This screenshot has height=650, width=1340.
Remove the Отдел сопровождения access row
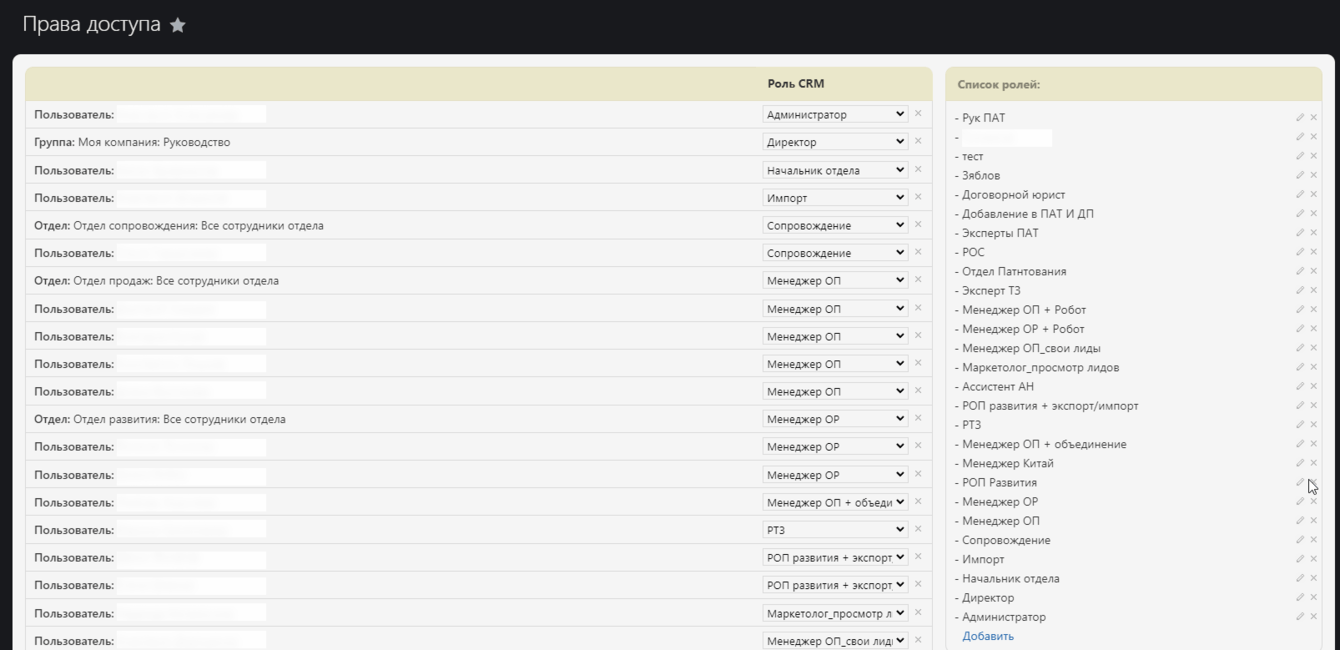coord(918,225)
